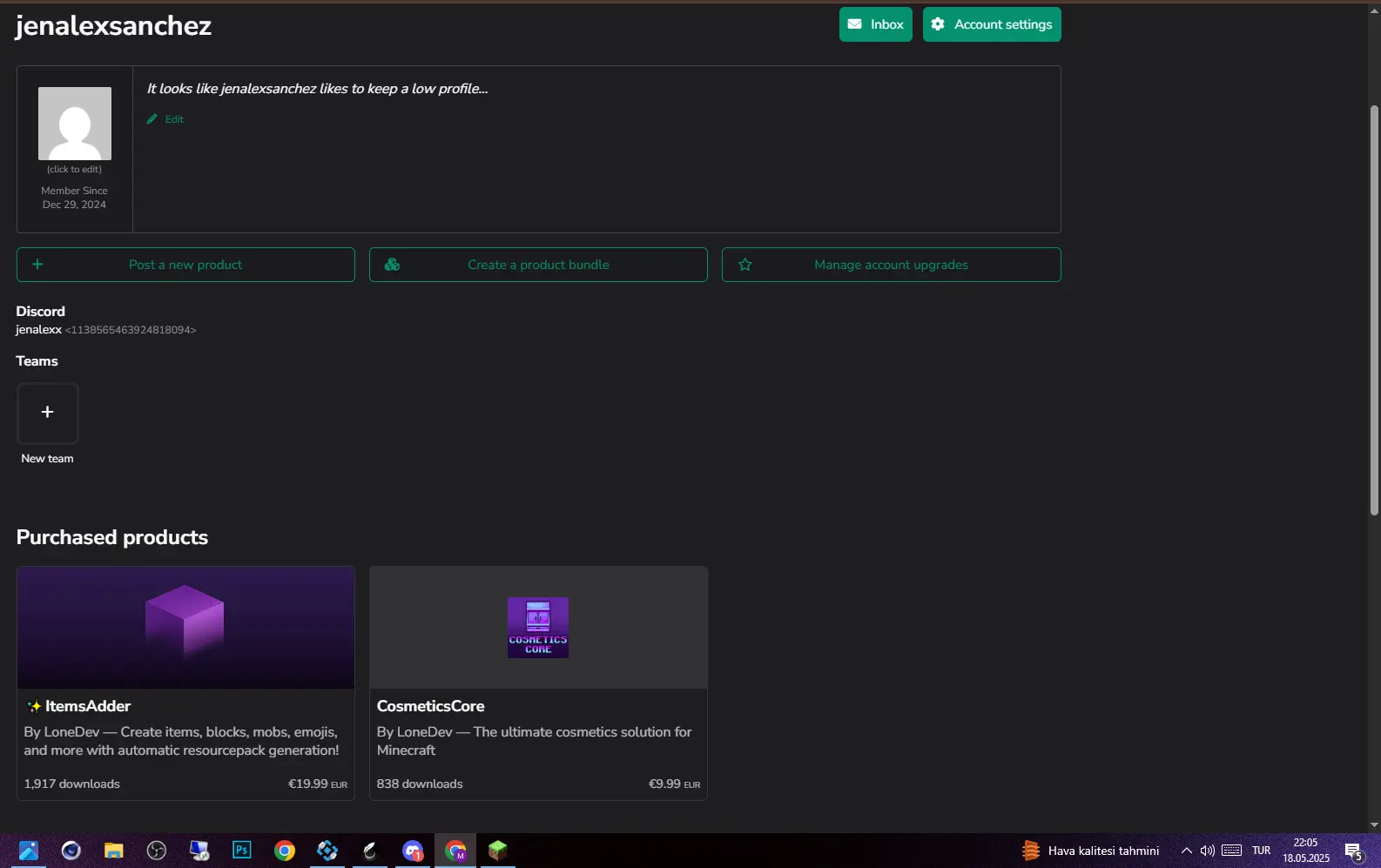This screenshot has height=868, width=1381.
Task: Create a new team with the plus tile
Action: click(x=48, y=413)
